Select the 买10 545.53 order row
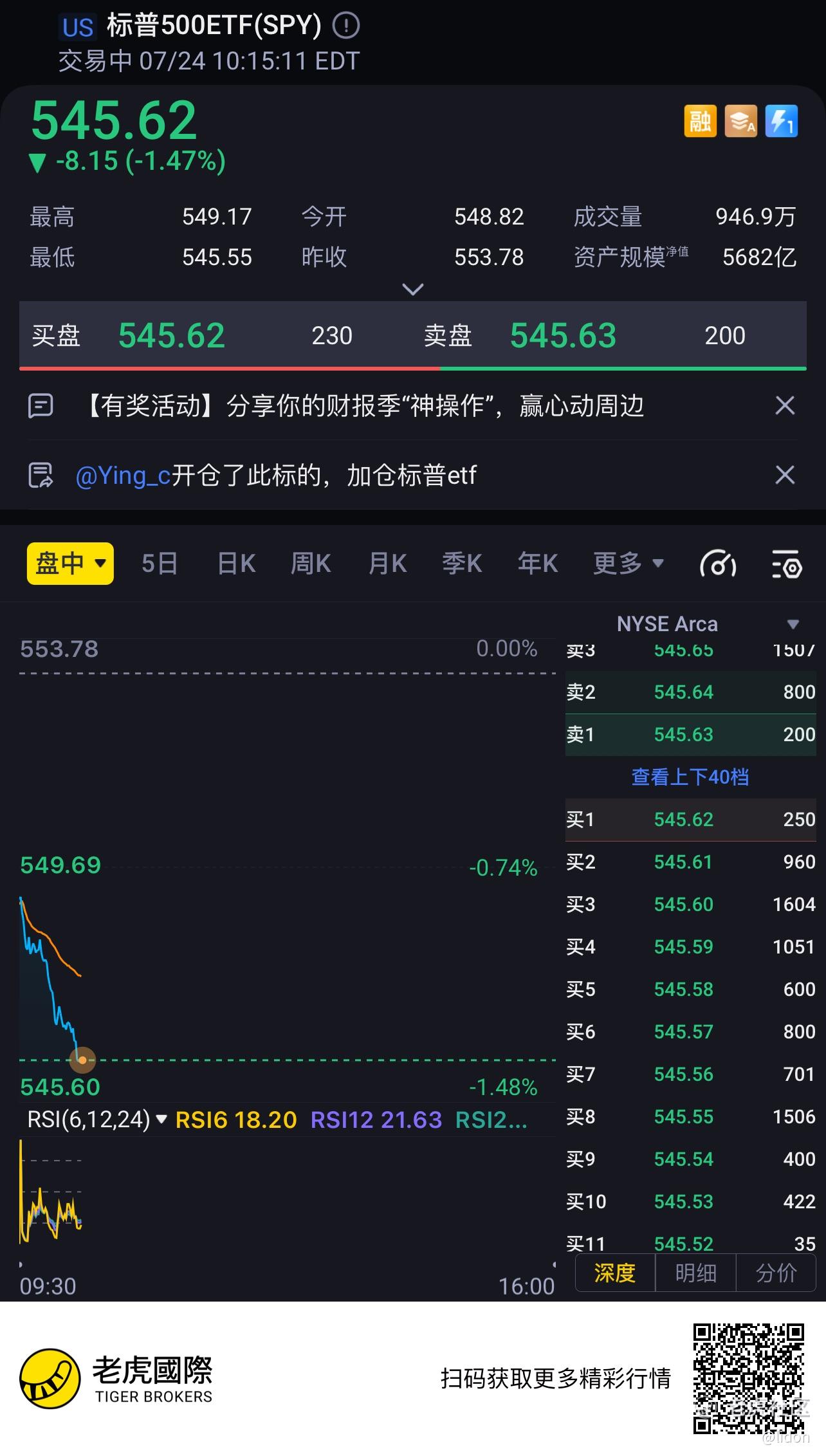Image resolution: width=826 pixels, height=1456 pixels. pyautogui.click(x=690, y=1202)
